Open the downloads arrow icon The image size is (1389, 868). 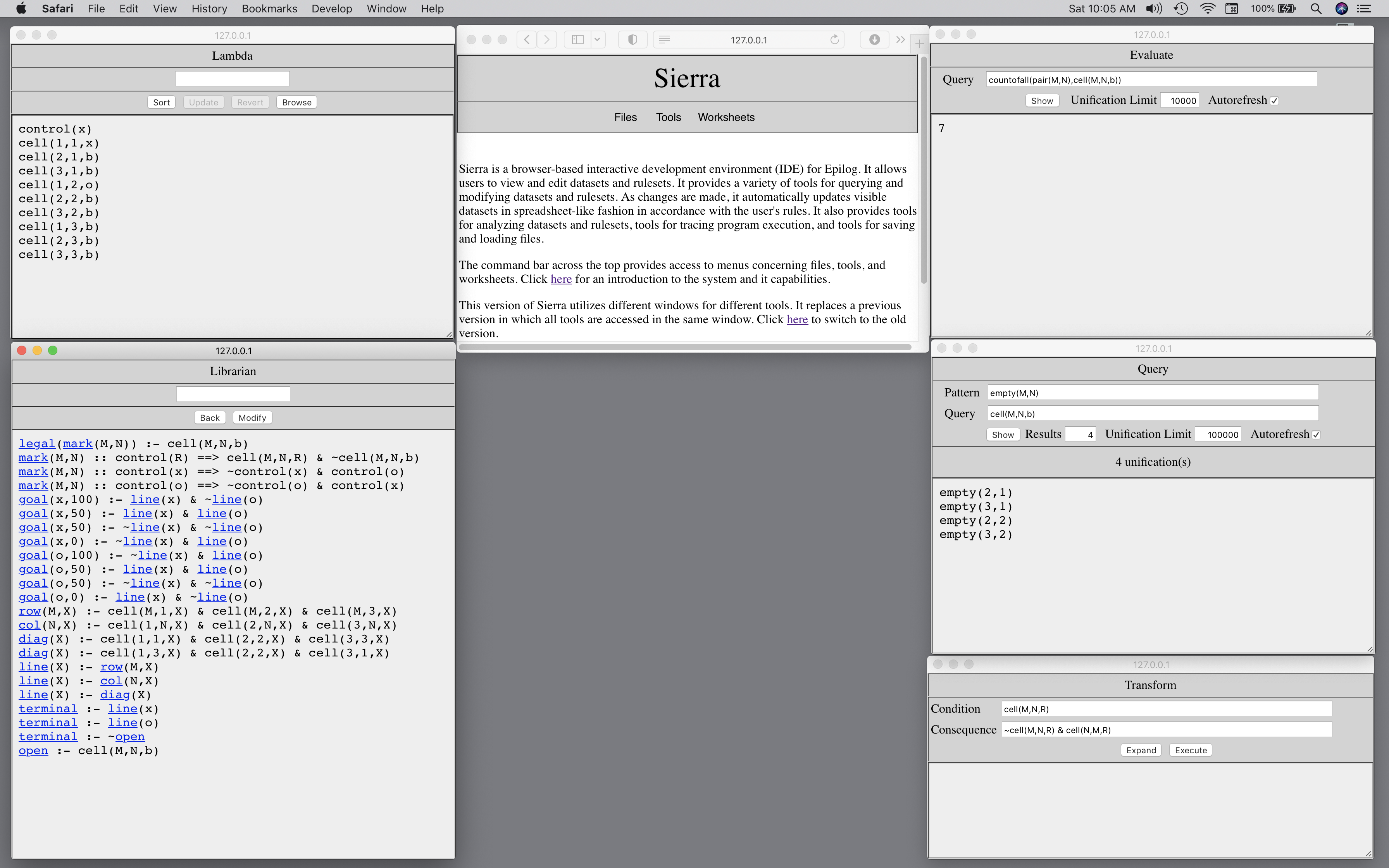coord(874,40)
